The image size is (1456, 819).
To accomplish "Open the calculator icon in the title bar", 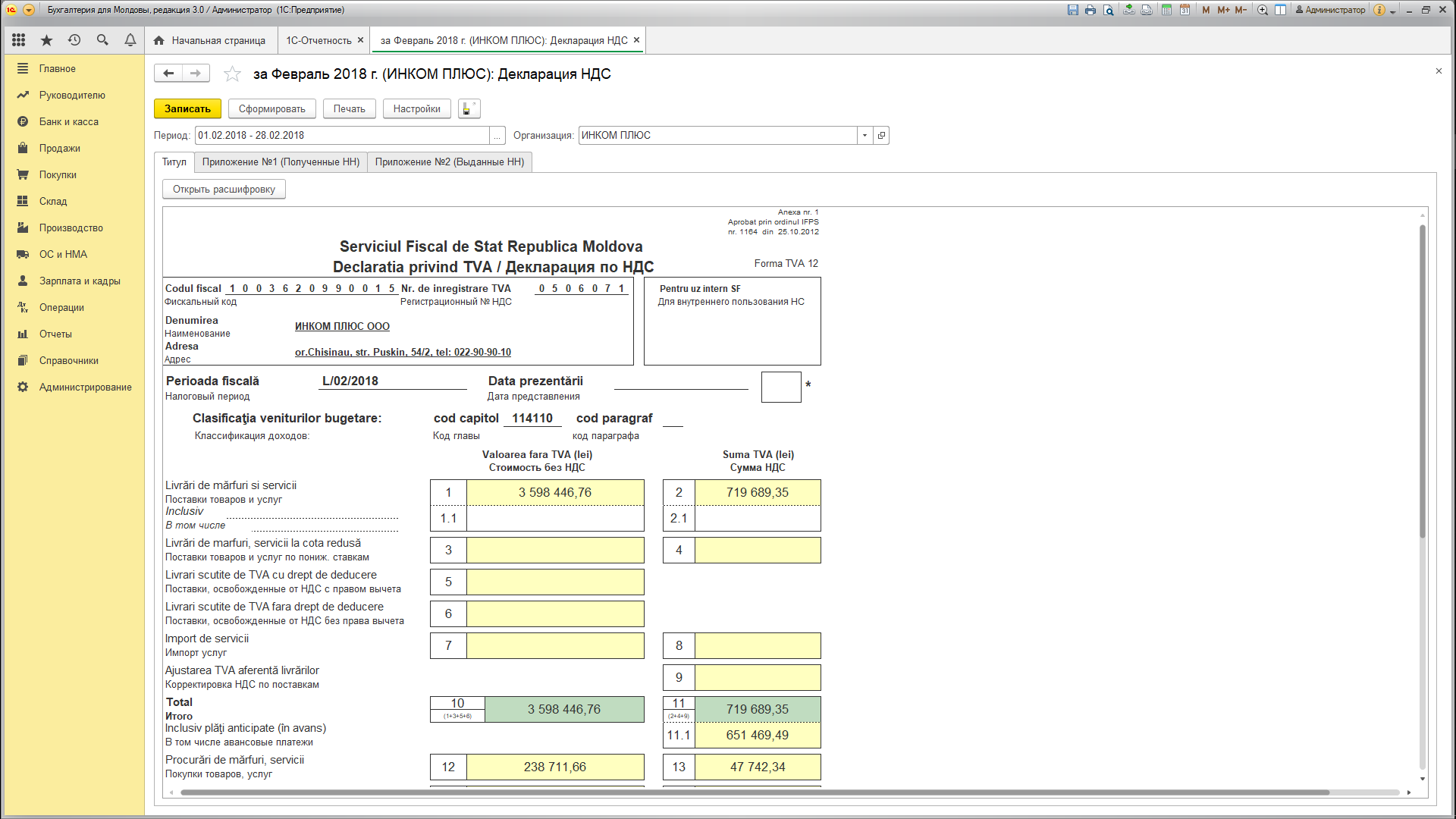I will tap(1166, 10).
